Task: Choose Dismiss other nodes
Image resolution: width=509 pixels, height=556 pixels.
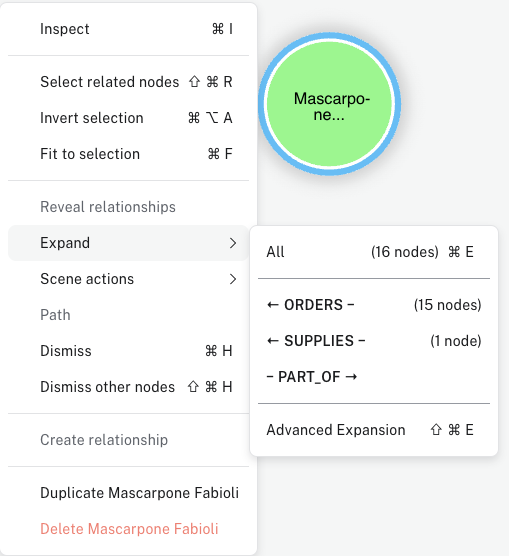Action: (x=128, y=387)
